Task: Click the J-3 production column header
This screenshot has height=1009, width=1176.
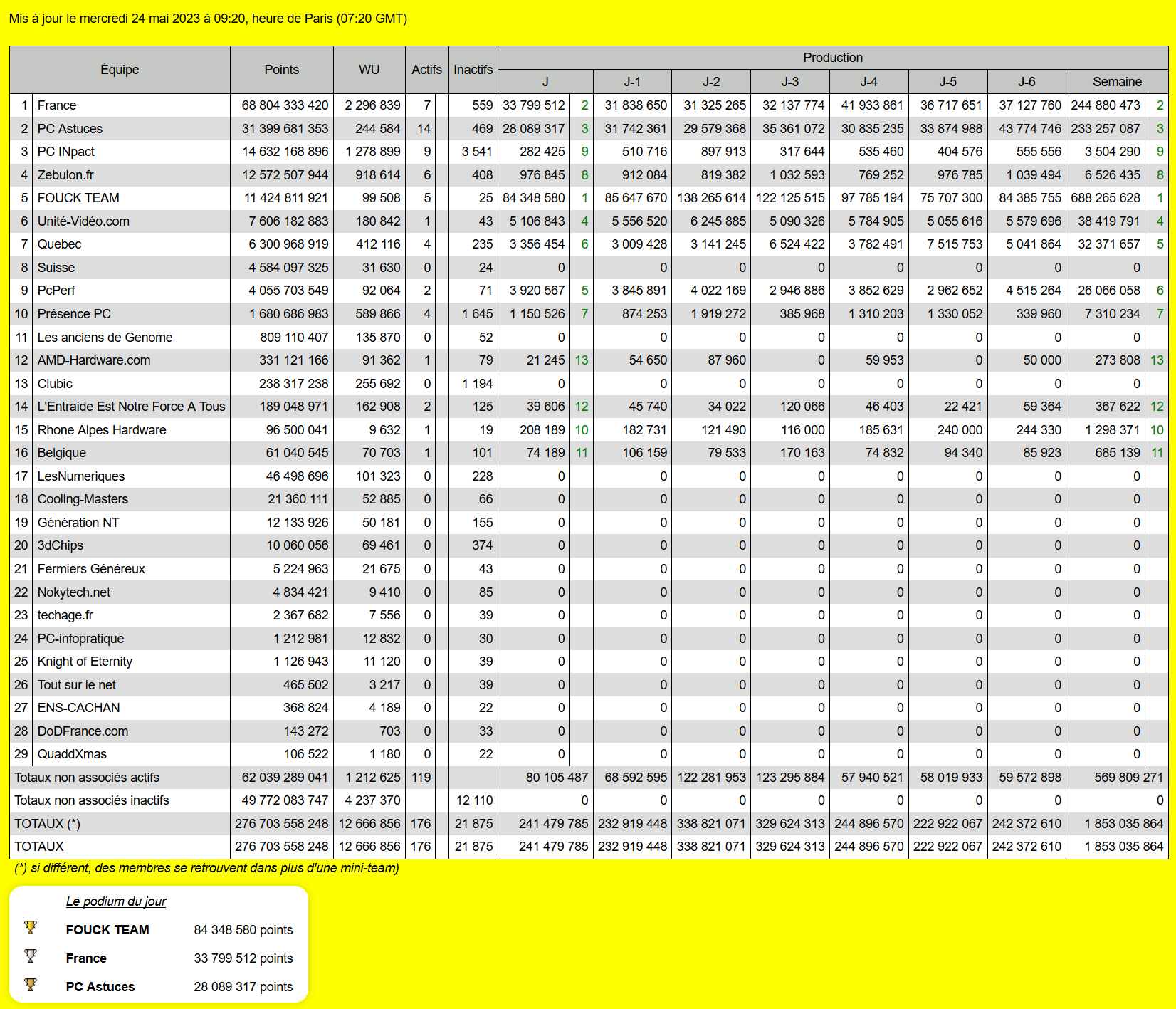Action: (789, 82)
